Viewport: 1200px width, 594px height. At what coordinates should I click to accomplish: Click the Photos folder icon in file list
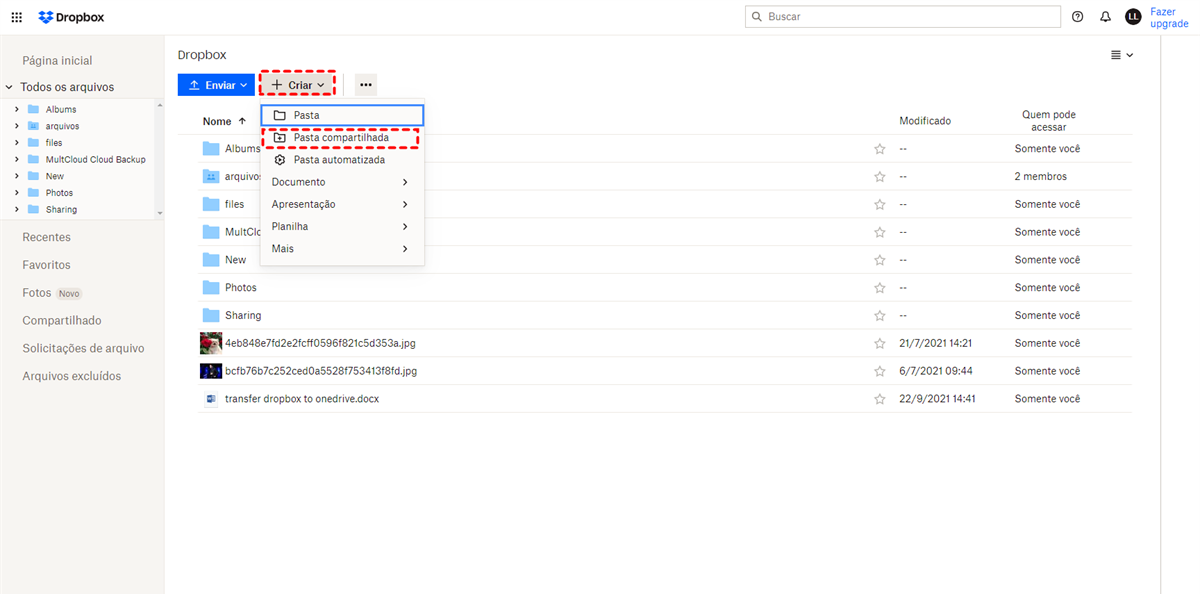click(211, 288)
